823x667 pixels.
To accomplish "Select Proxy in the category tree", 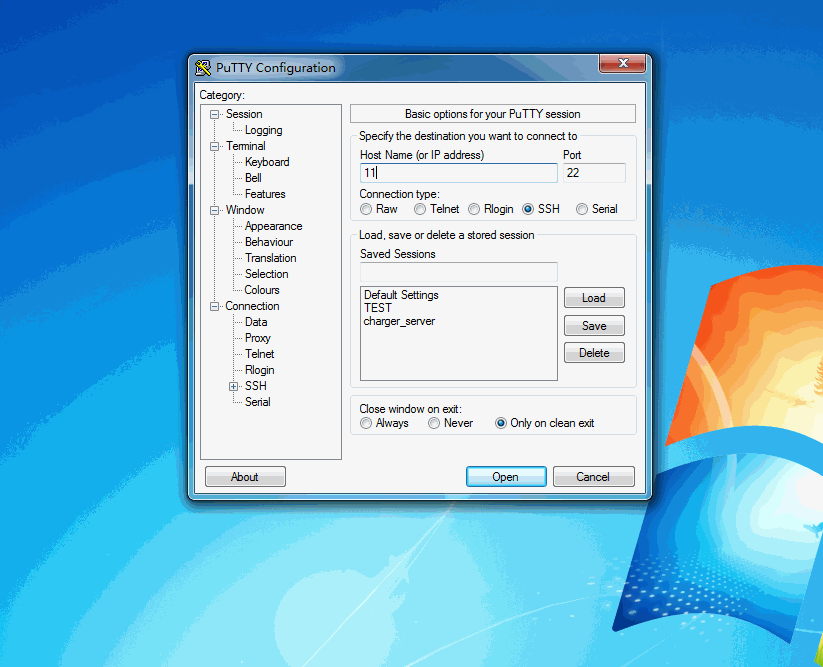I will [258, 338].
